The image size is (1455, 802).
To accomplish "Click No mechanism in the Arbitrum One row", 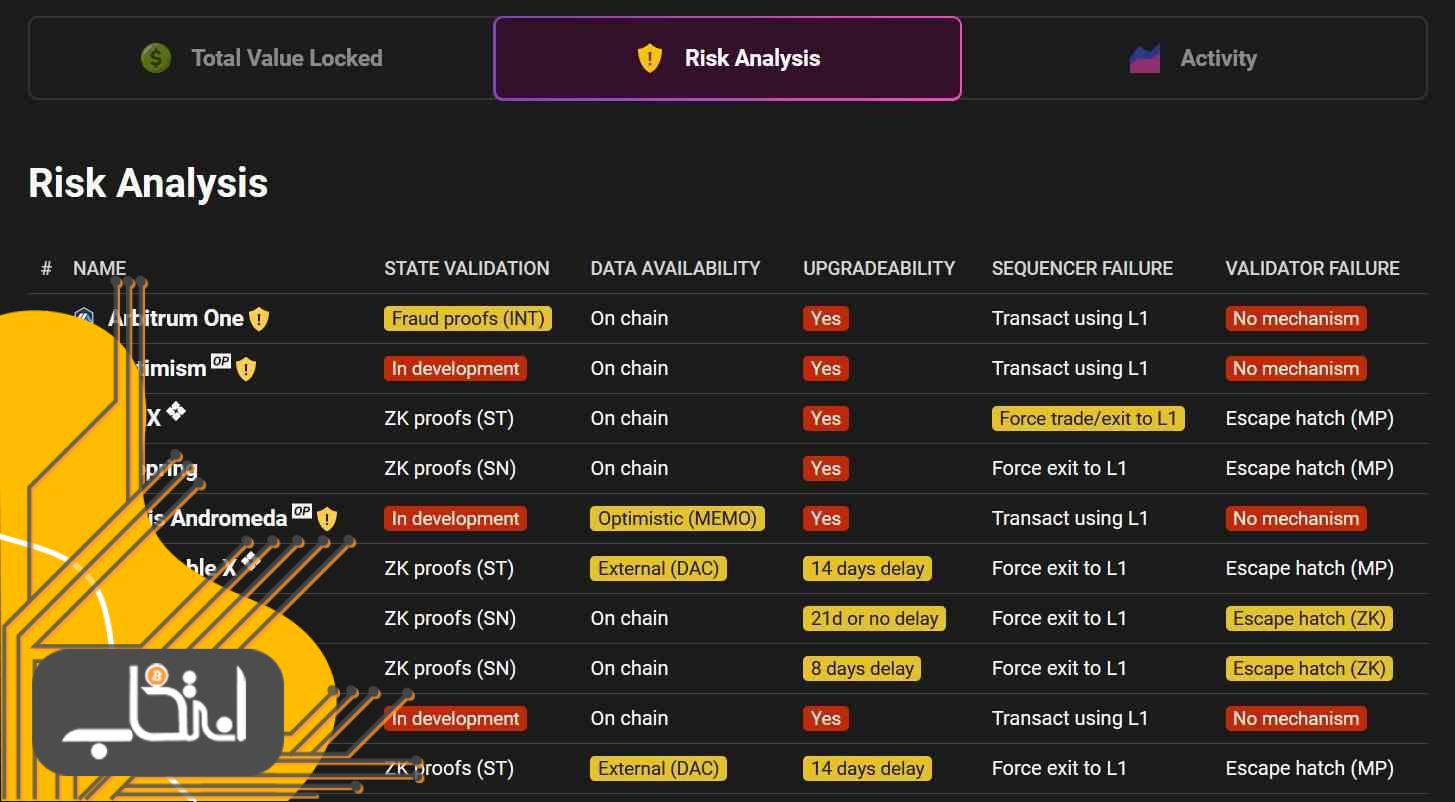I will pos(1296,318).
